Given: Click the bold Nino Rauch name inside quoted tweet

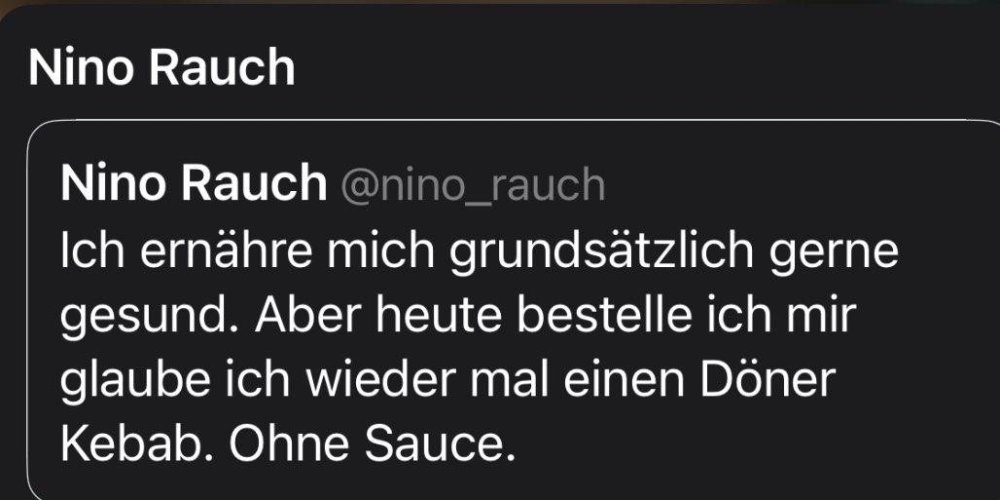Looking at the screenshot, I should click(193, 184).
